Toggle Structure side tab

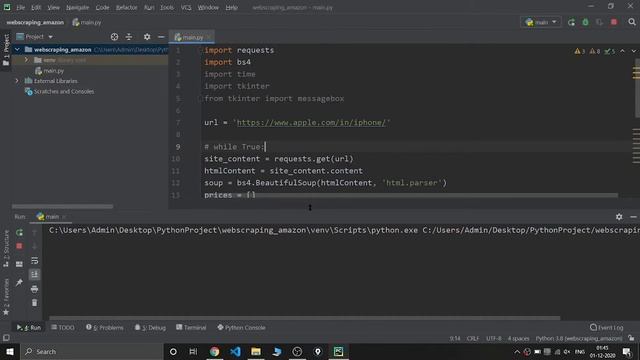tap(6, 248)
